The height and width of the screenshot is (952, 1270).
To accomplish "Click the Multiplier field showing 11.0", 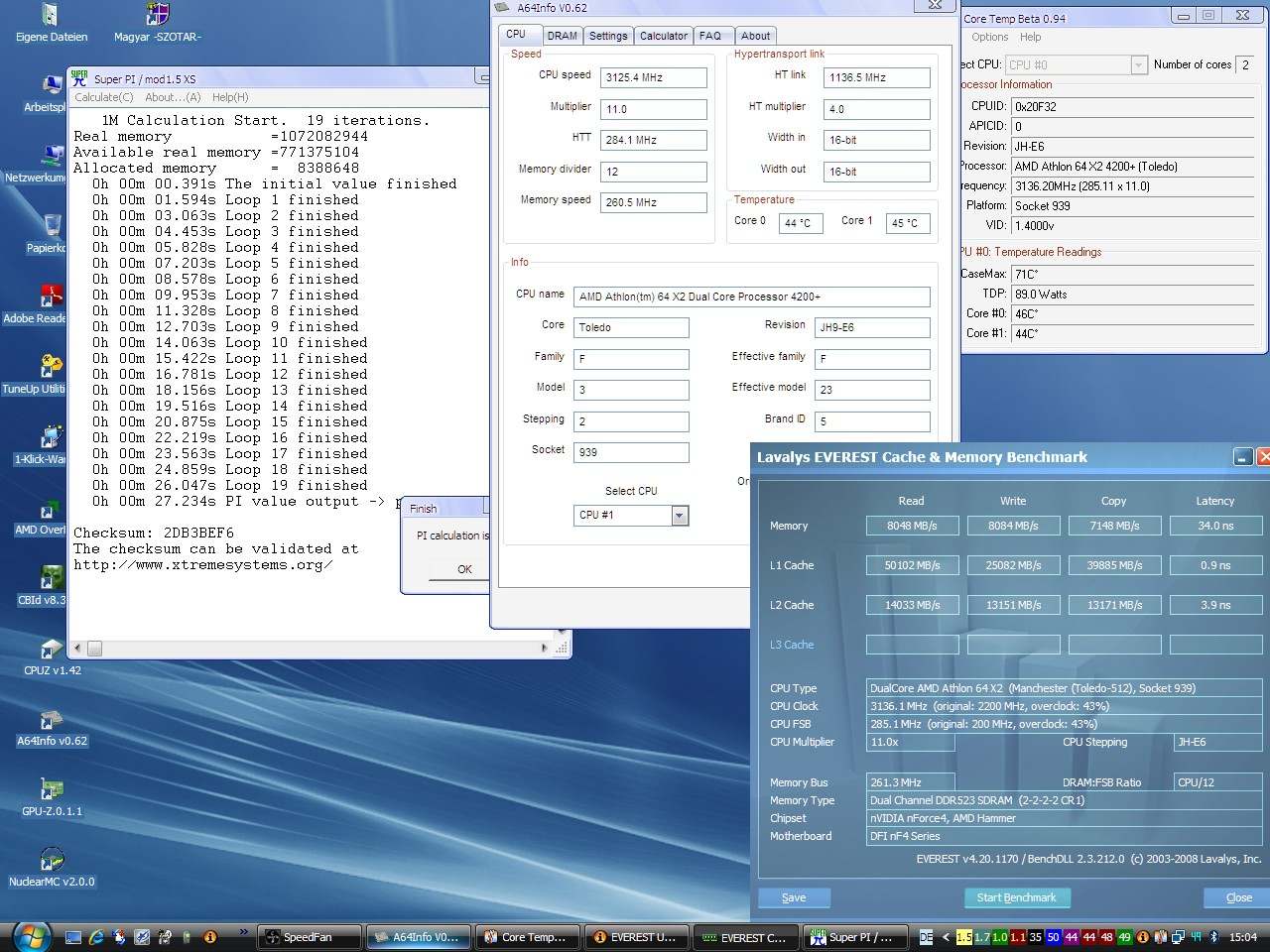I will point(654,109).
